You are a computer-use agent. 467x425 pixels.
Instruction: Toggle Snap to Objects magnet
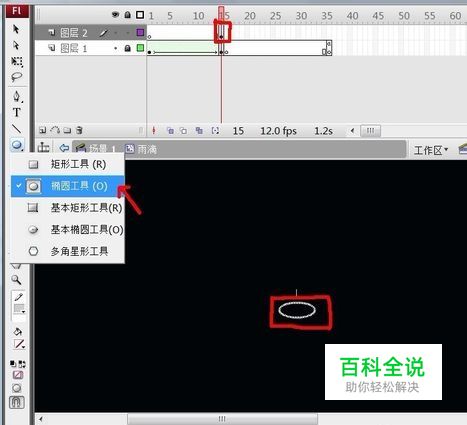coord(17,402)
